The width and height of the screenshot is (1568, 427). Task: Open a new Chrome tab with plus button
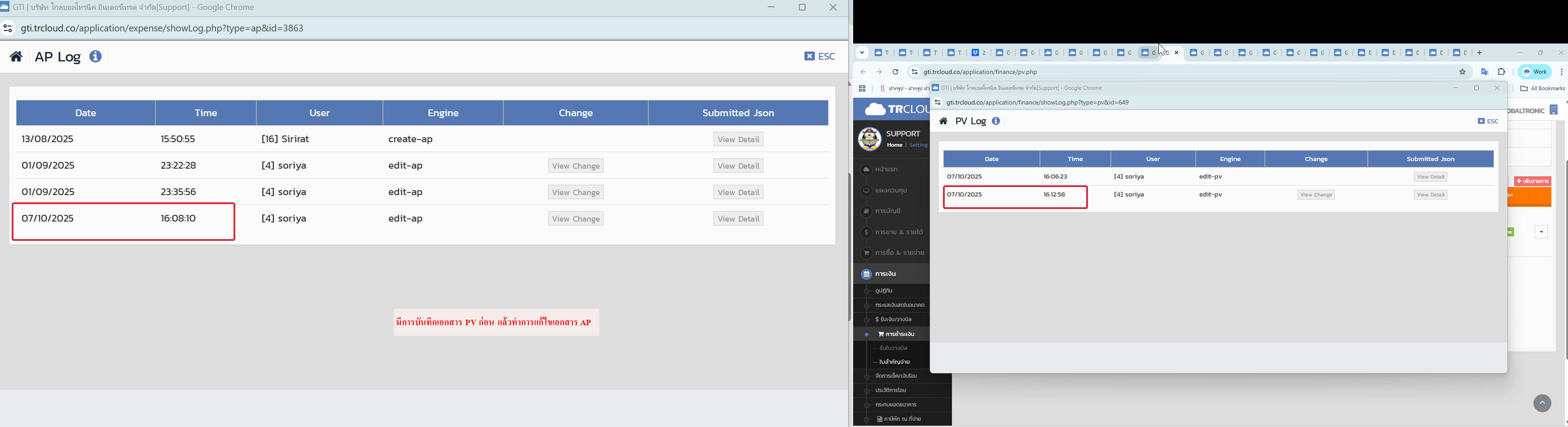click(x=1480, y=53)
